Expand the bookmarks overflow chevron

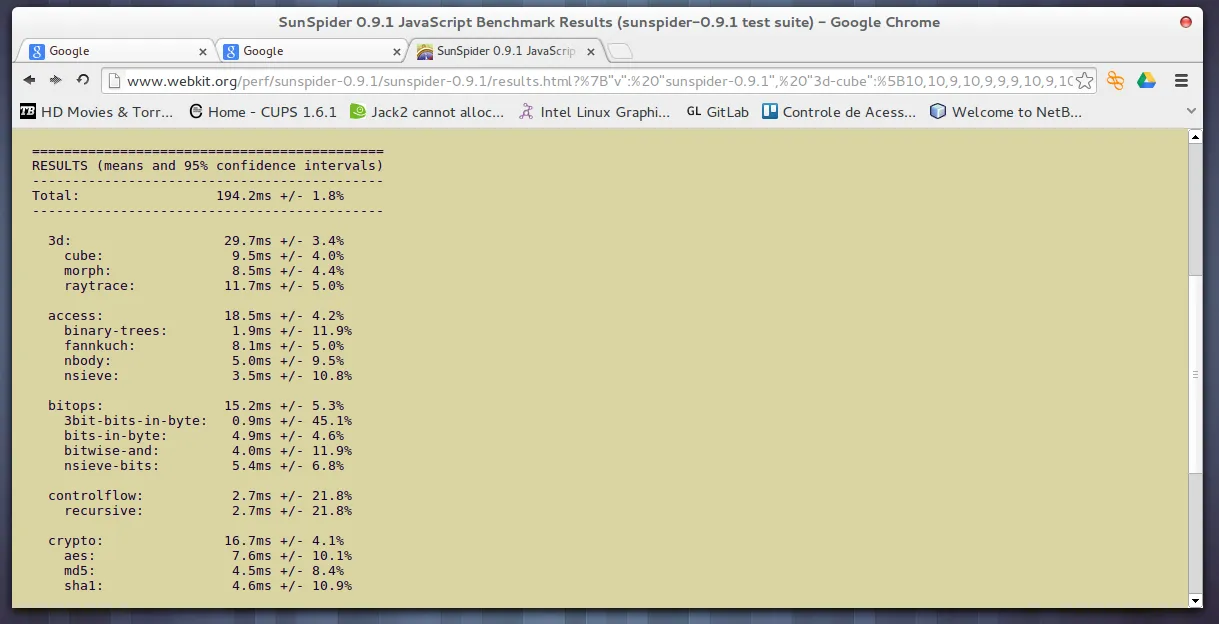click(x=1191, y=112)
